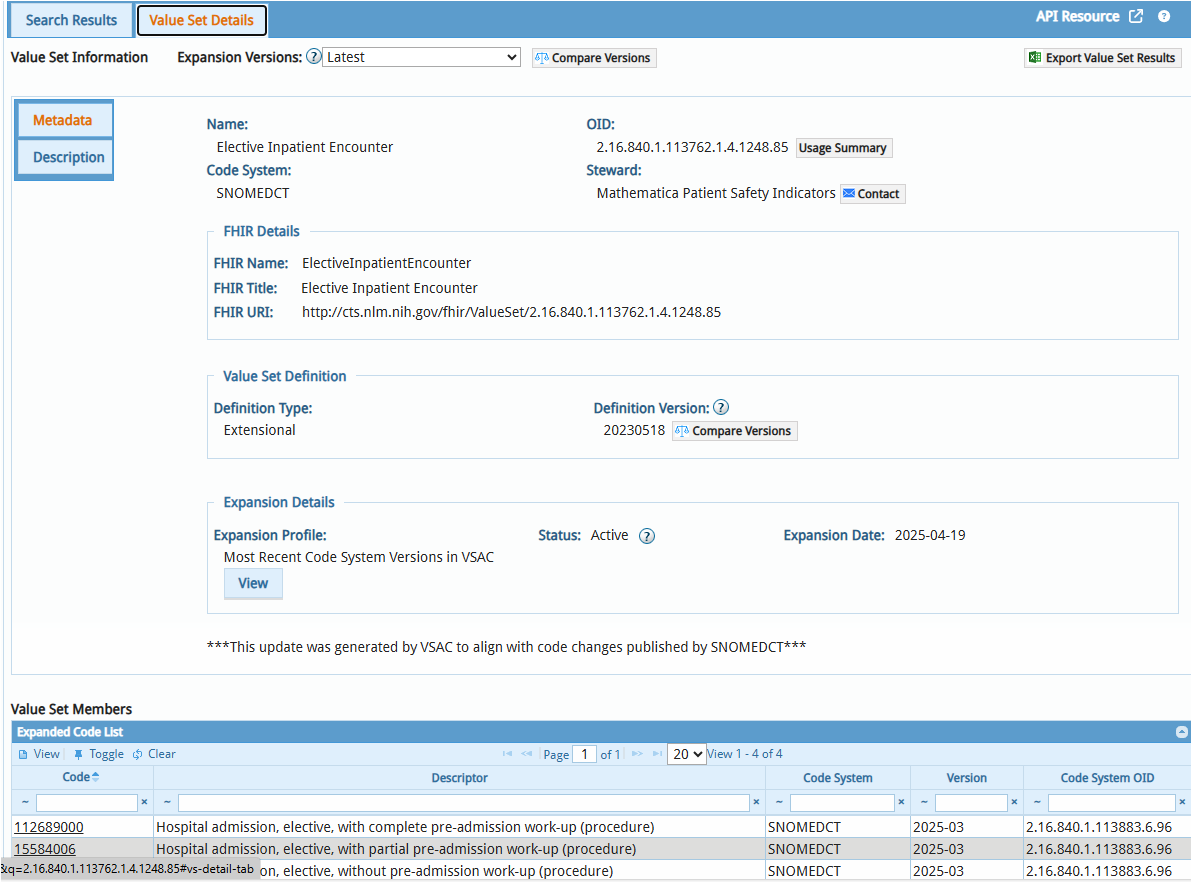Sort by the Version column header
Screen dimensions: 1192x883
pyautogui.click(x=966, y=777)
